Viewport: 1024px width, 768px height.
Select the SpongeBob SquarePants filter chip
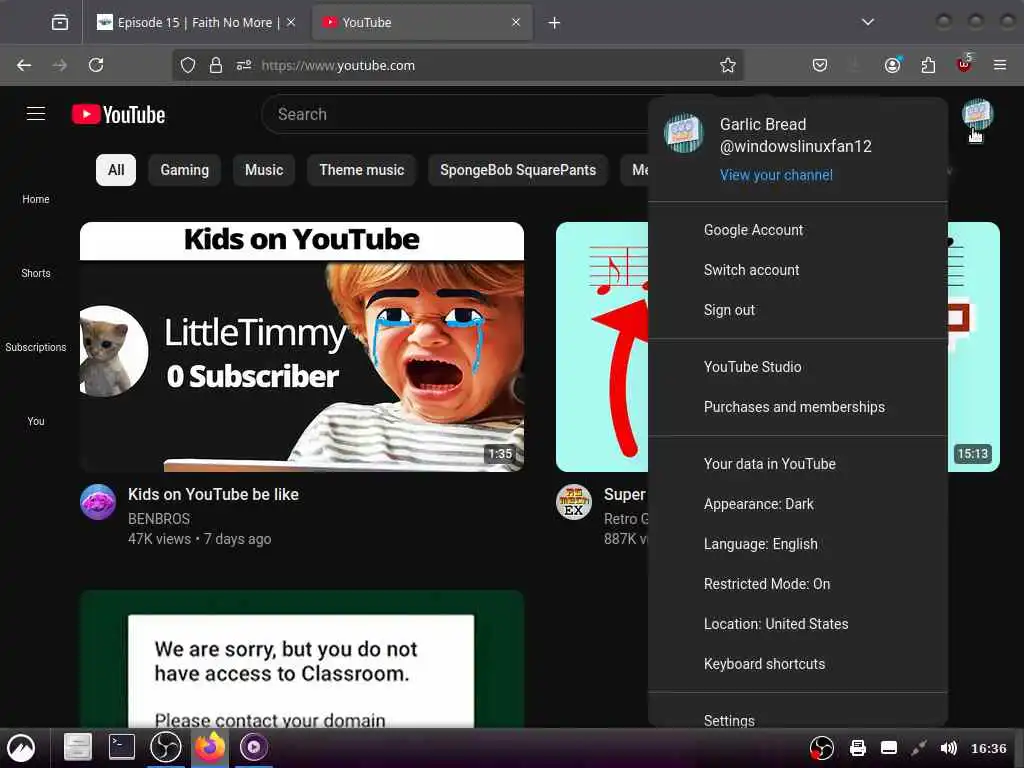point(518,170)
